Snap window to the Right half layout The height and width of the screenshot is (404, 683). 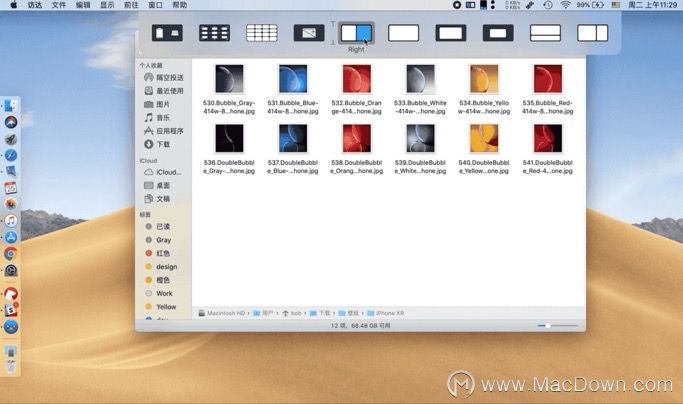click(x=356, y=33)
